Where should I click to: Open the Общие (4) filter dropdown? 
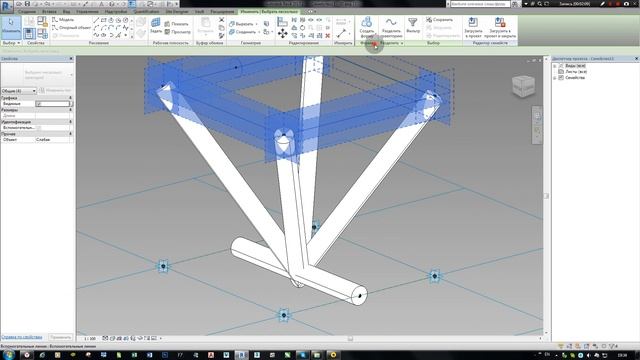[19, 91]
